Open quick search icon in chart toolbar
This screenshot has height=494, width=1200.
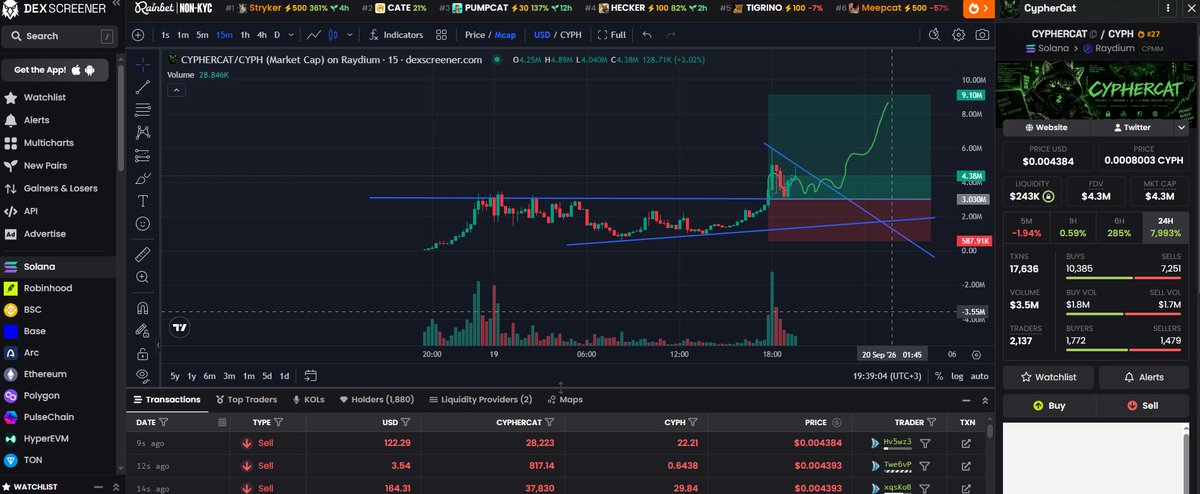pos(934,35)
